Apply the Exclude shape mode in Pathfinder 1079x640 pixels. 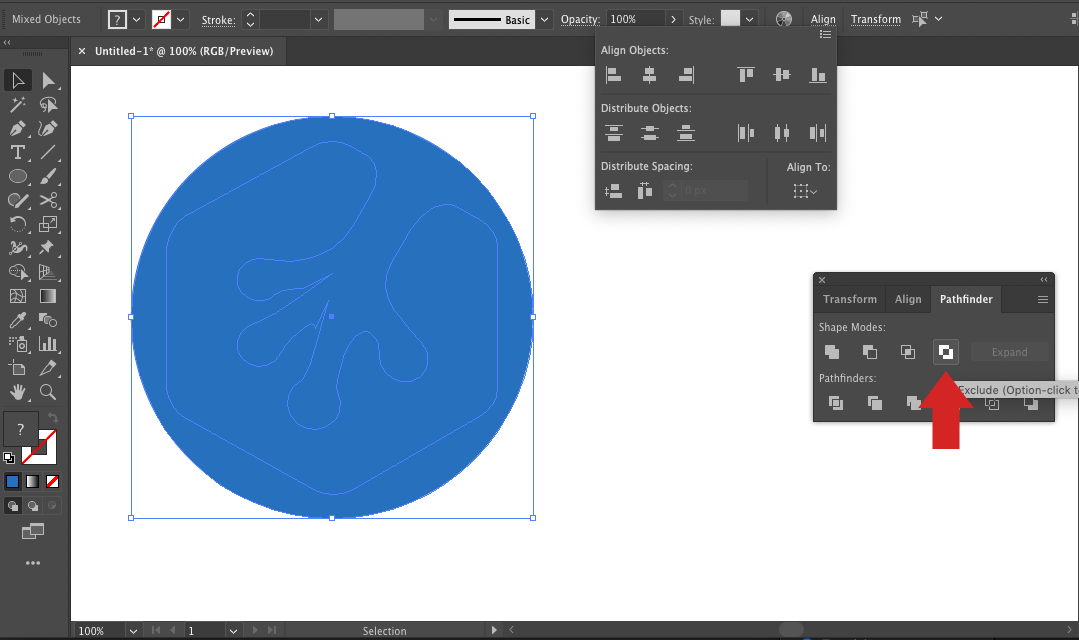point(946,352)
